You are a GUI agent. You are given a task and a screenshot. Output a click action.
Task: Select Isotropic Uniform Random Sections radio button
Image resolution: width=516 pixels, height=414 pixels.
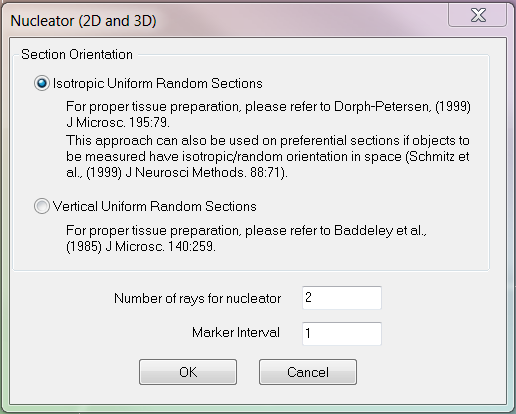point(42,83)
